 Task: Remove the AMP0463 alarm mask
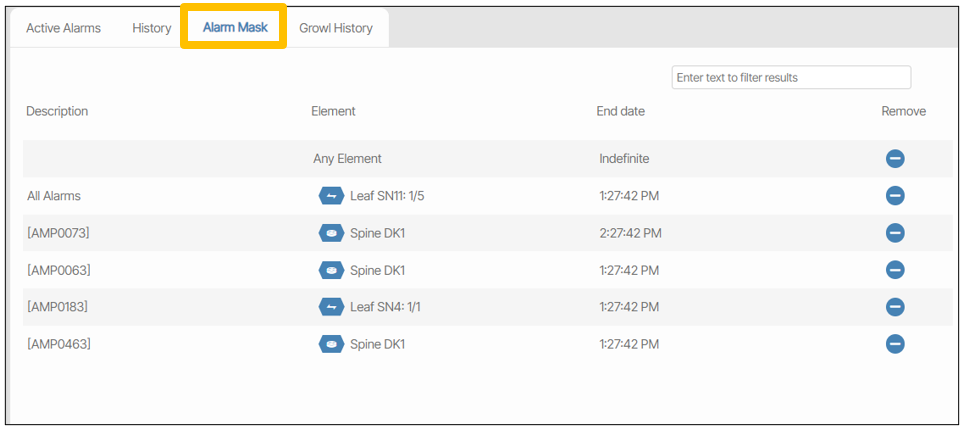(x=895, y=344)
